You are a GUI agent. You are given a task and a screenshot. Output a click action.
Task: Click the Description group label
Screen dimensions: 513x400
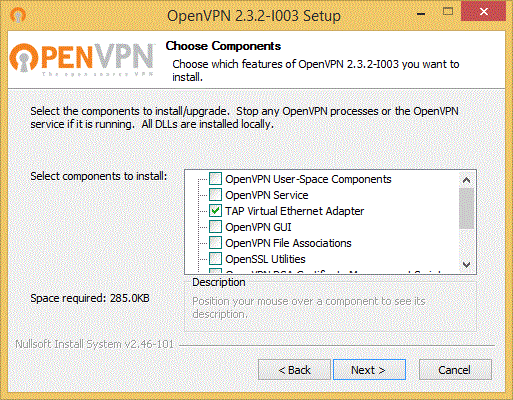click(219, 282)
